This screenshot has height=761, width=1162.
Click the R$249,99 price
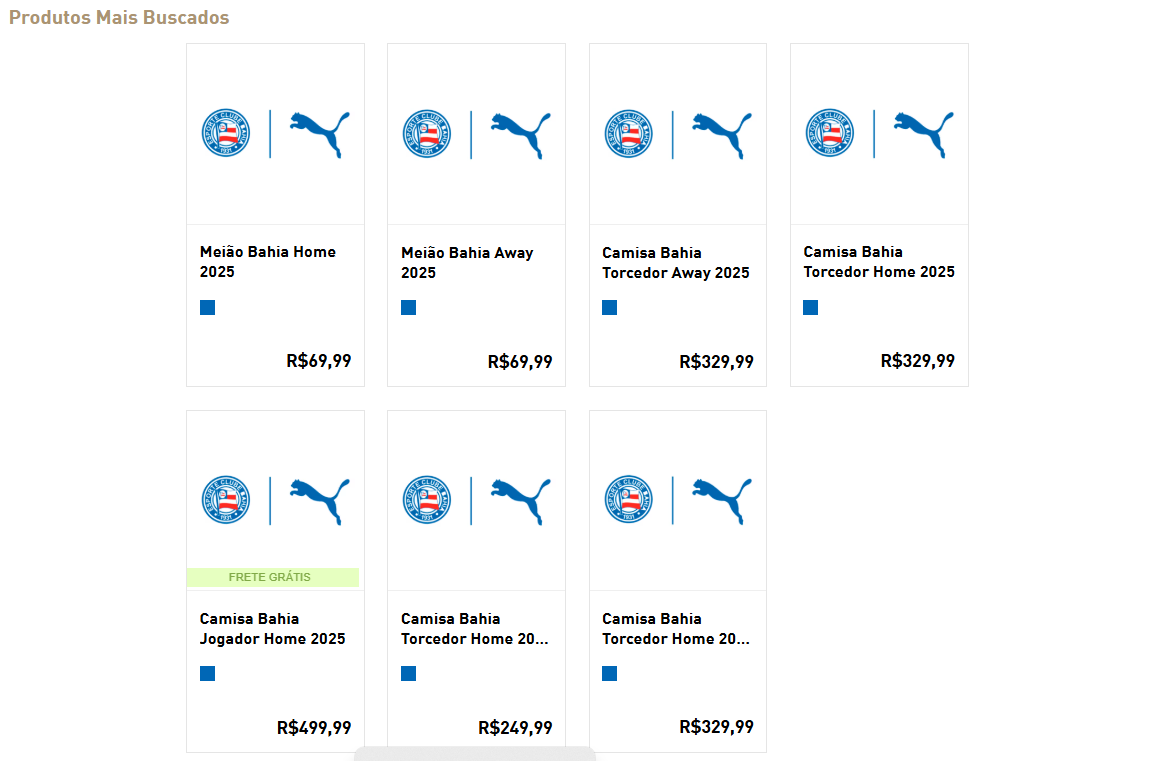point(515,728)
